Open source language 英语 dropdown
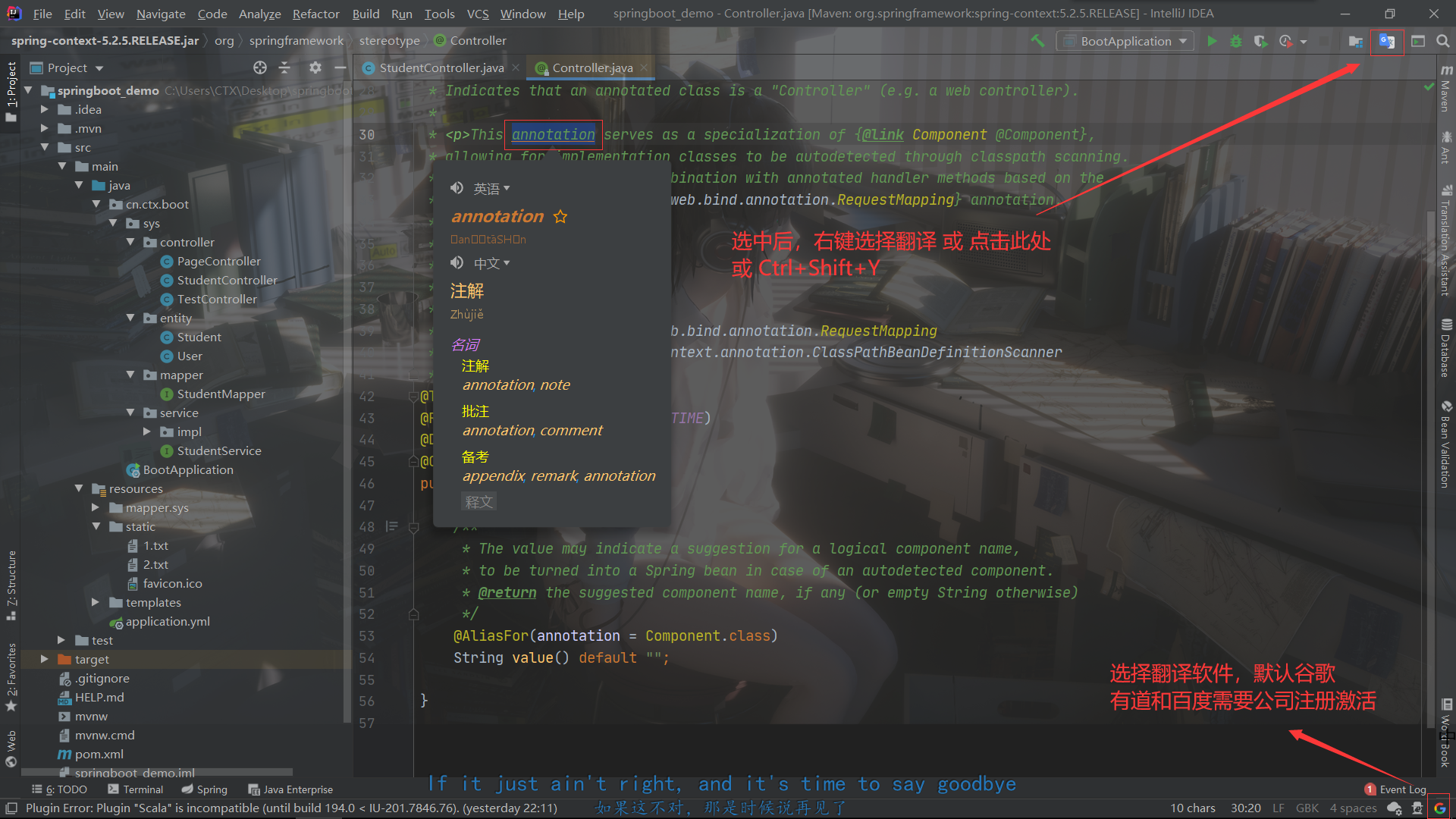 pyautogui.click(x=491, y=189)
